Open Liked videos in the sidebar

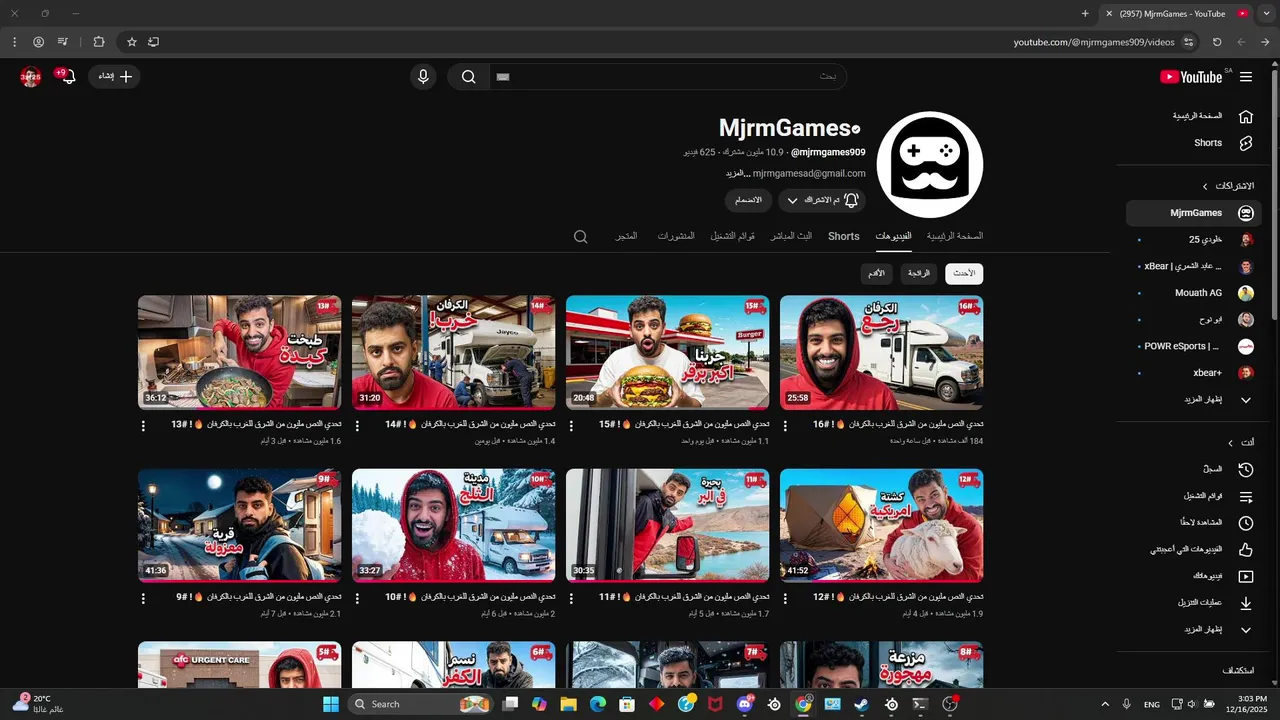1194,549
